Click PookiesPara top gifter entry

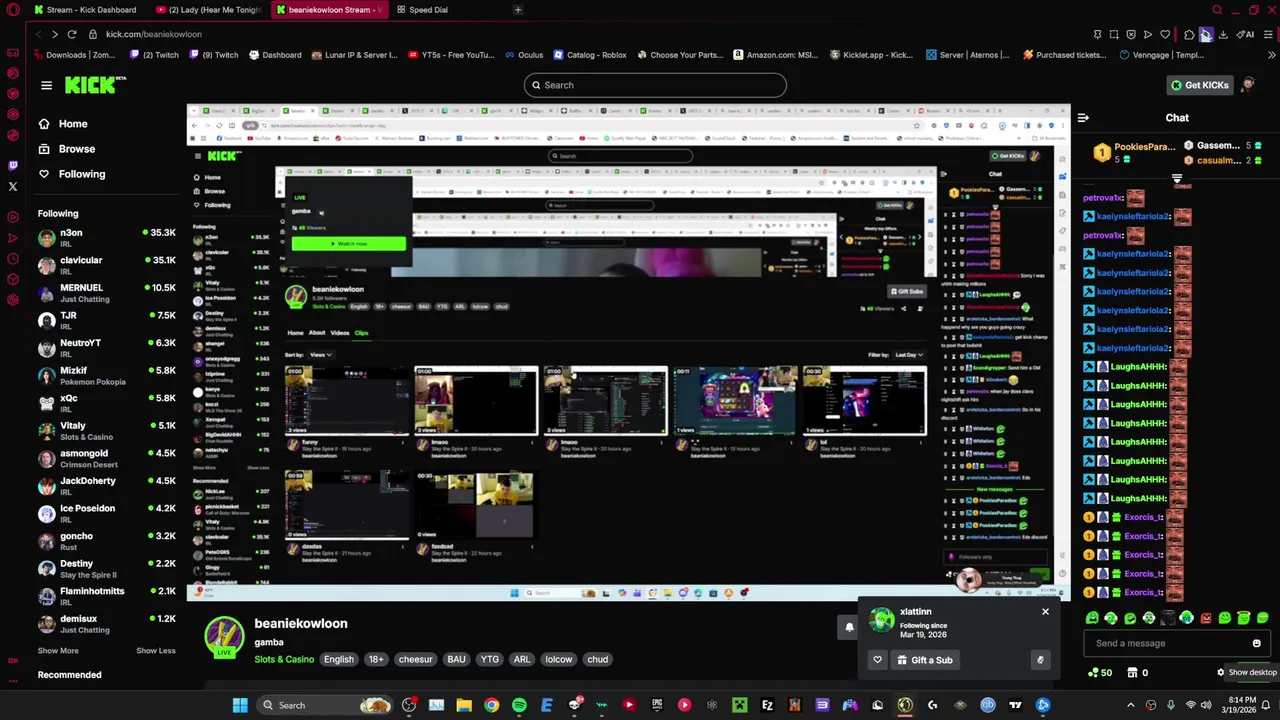coord(1134,152)
